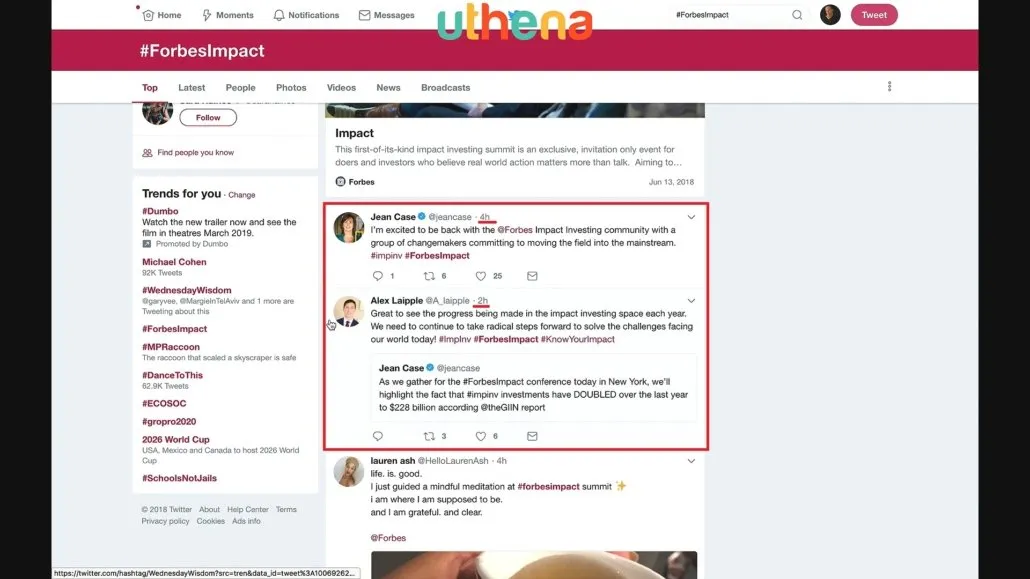1030x579 pixels.
Task: Click the Follow button
Action: tap(208, 118)
